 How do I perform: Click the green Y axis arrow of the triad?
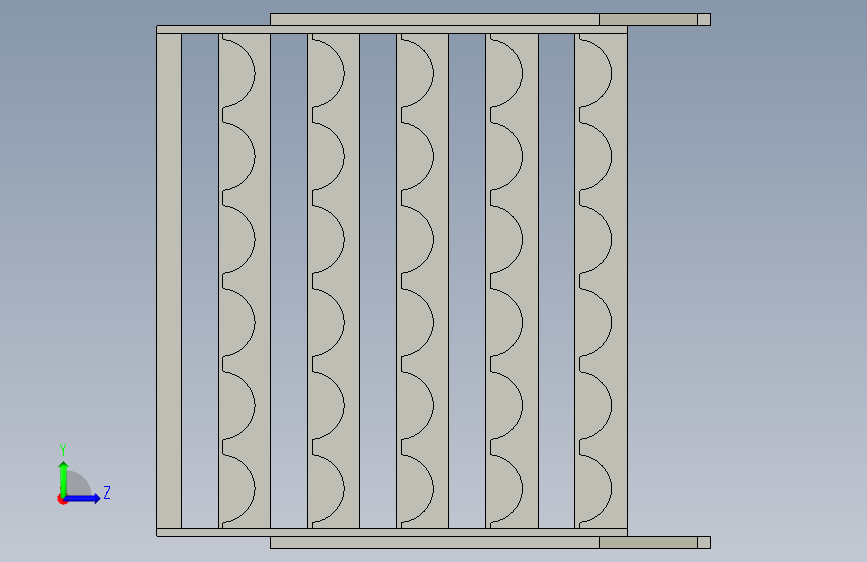pos(64,478)
